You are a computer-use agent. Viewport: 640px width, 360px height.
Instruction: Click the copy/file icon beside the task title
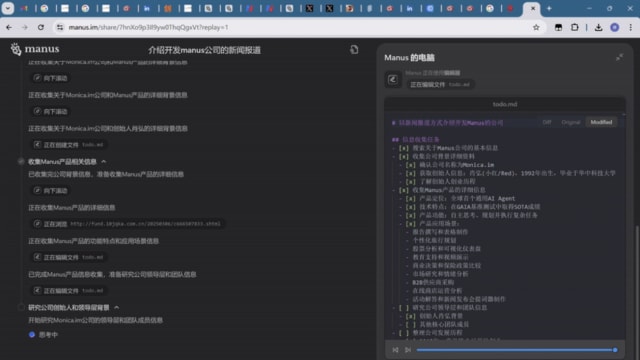click(354, 50)
